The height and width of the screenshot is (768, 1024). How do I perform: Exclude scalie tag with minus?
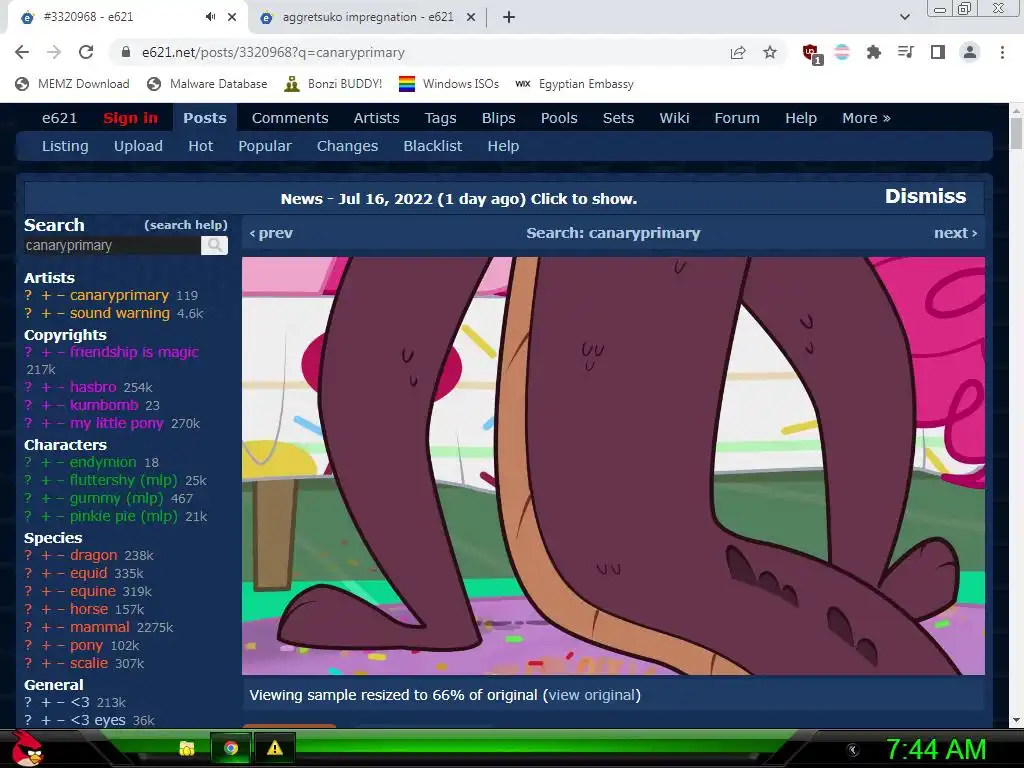61,664
